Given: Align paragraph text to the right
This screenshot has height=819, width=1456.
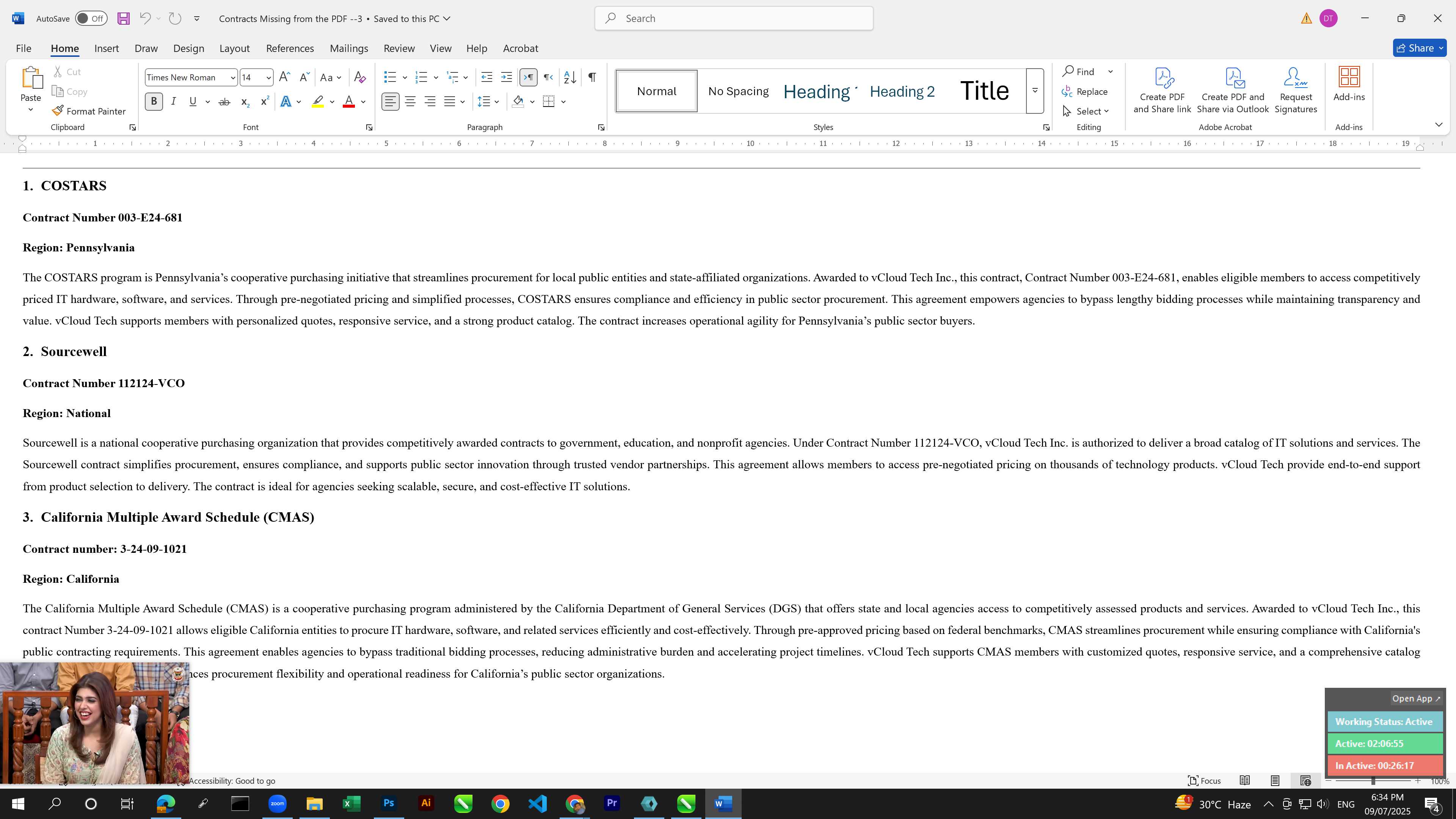Looking at the screenshot, I should pos(430,102).
